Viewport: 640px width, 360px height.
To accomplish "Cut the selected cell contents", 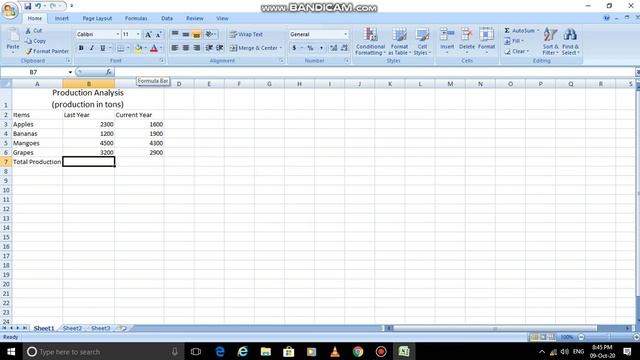I will click(x=34, y=31).
